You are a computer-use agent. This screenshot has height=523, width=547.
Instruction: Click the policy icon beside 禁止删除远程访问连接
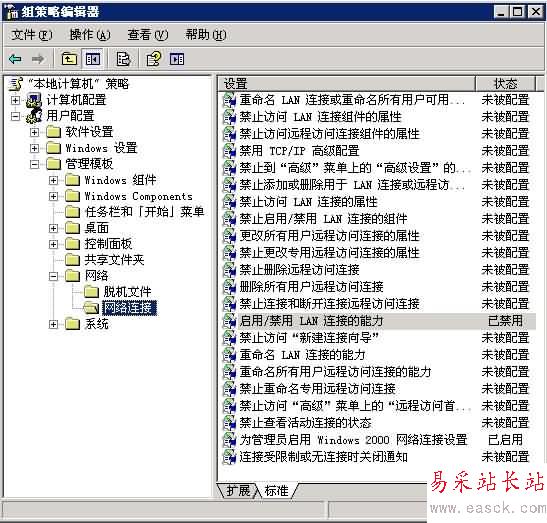pyautogui.click(x=230, y=270)
